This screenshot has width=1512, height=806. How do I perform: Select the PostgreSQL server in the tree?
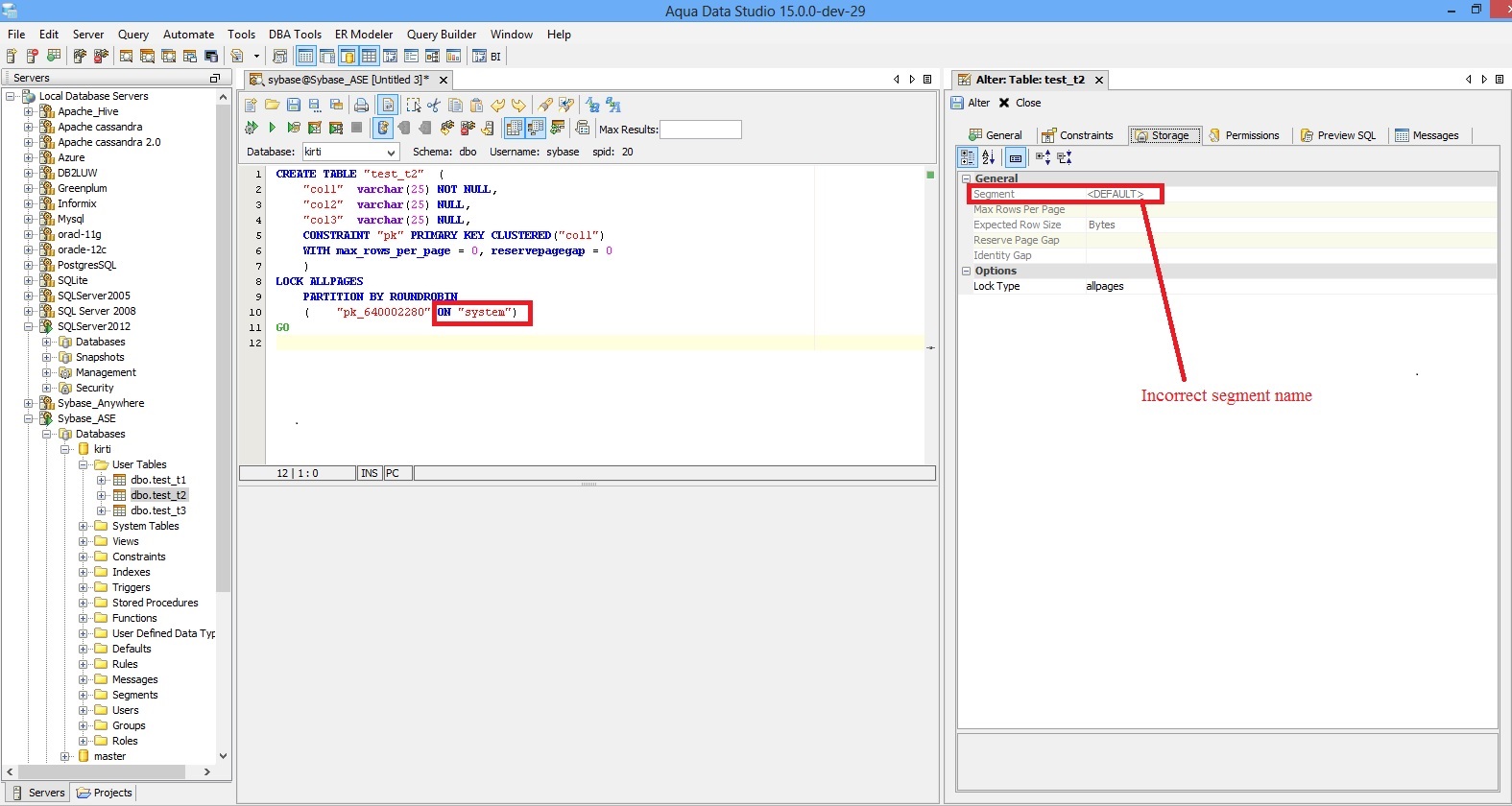pyautogui.click(x=86, y=265)
